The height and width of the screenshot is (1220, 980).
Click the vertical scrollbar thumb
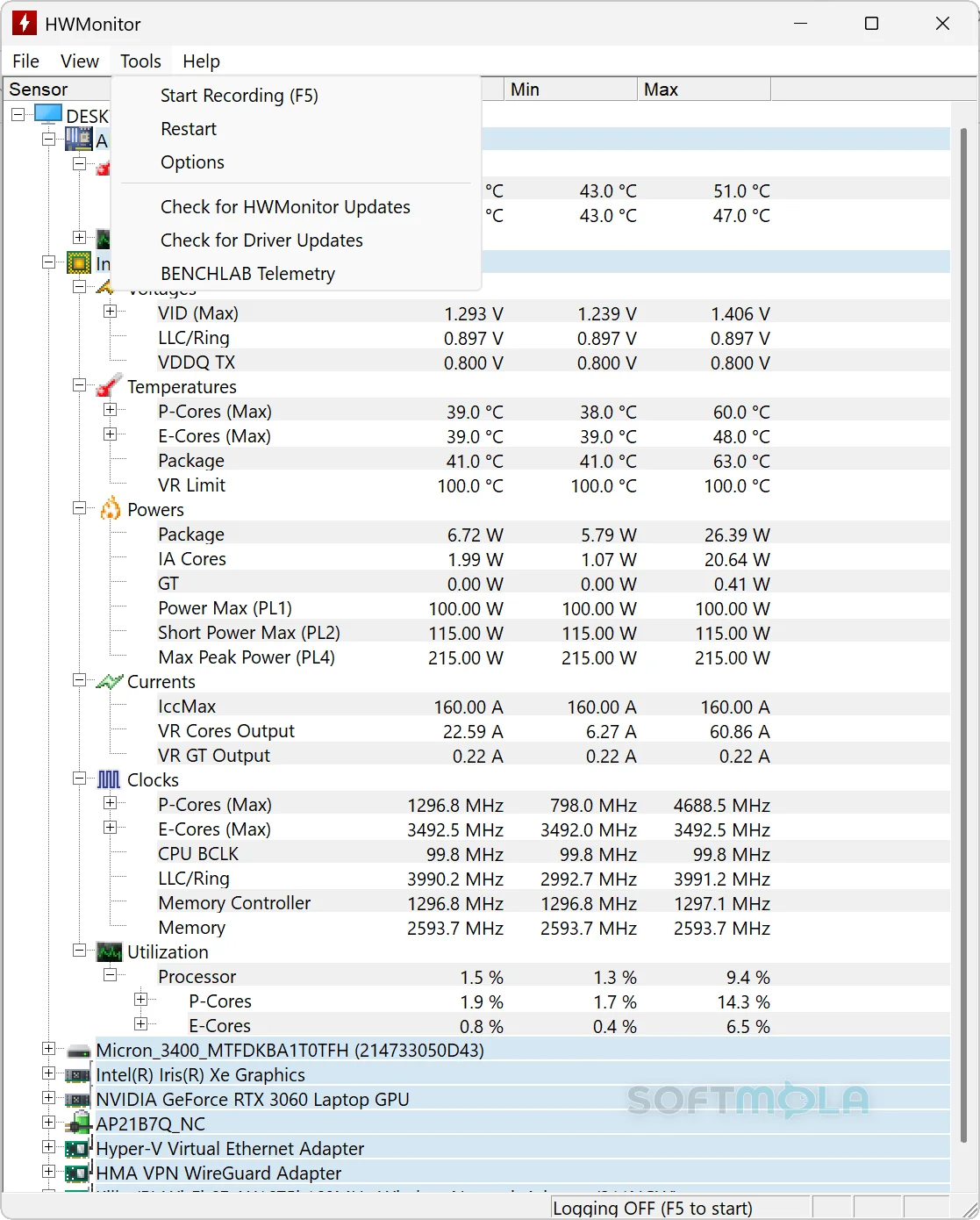click(x=963, y=635)
